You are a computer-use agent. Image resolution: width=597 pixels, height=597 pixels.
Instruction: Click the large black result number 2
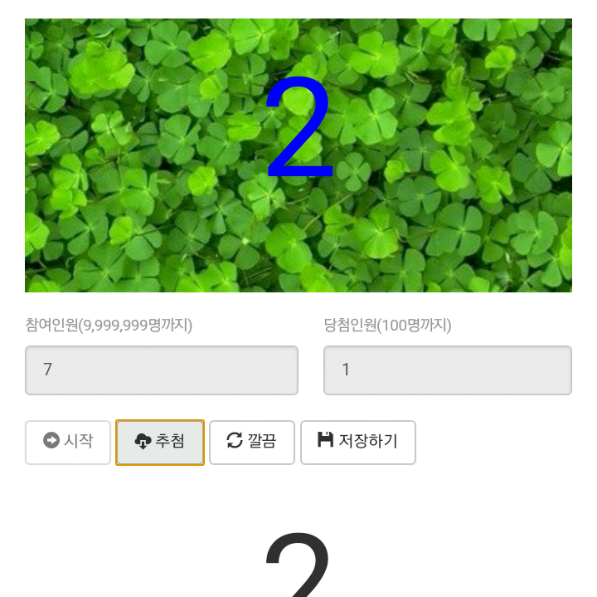tap(298, 565)
